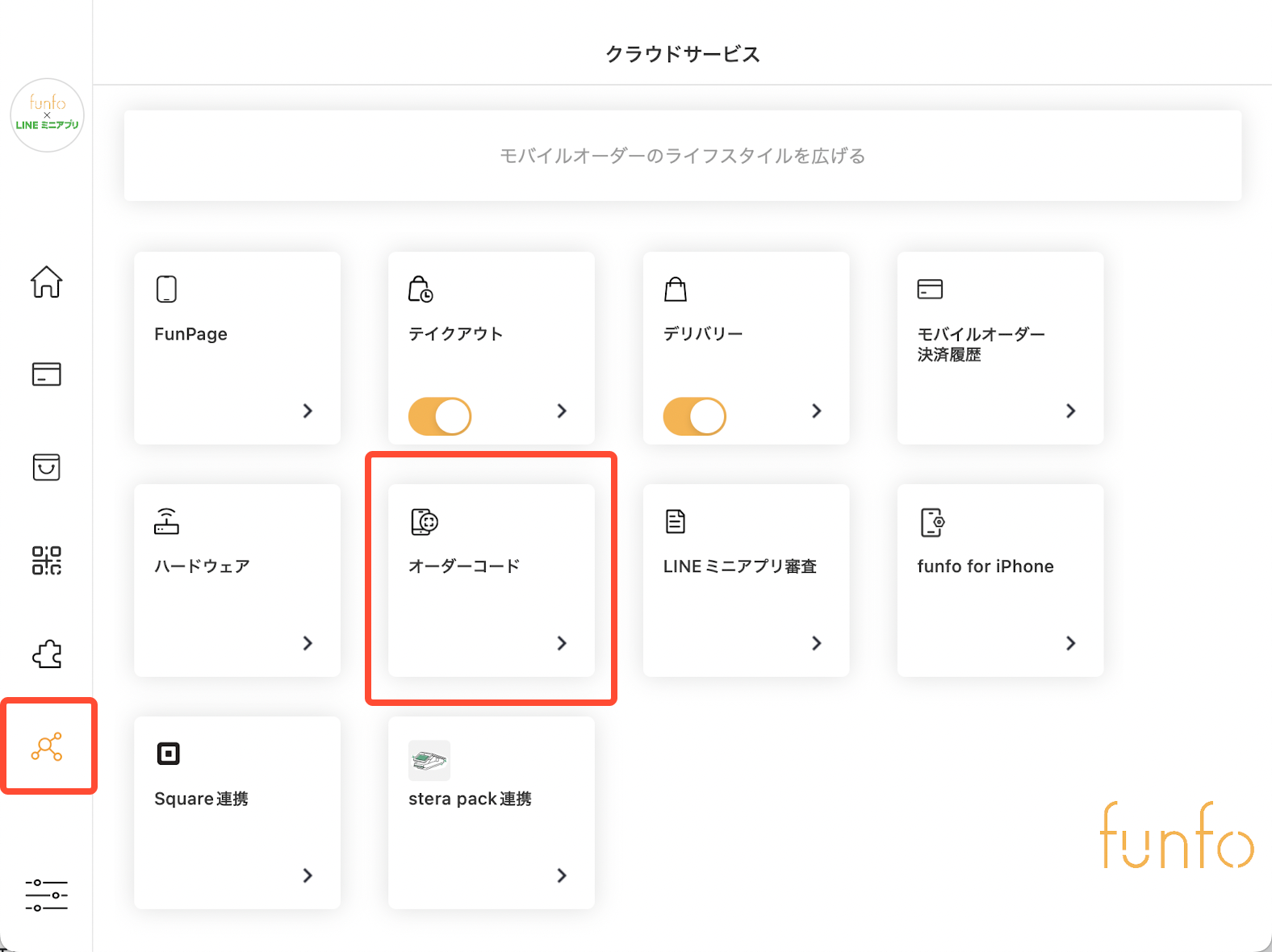1272x952 pixels.
Task: Open the オーダーコード label
Action: point(464,566)
